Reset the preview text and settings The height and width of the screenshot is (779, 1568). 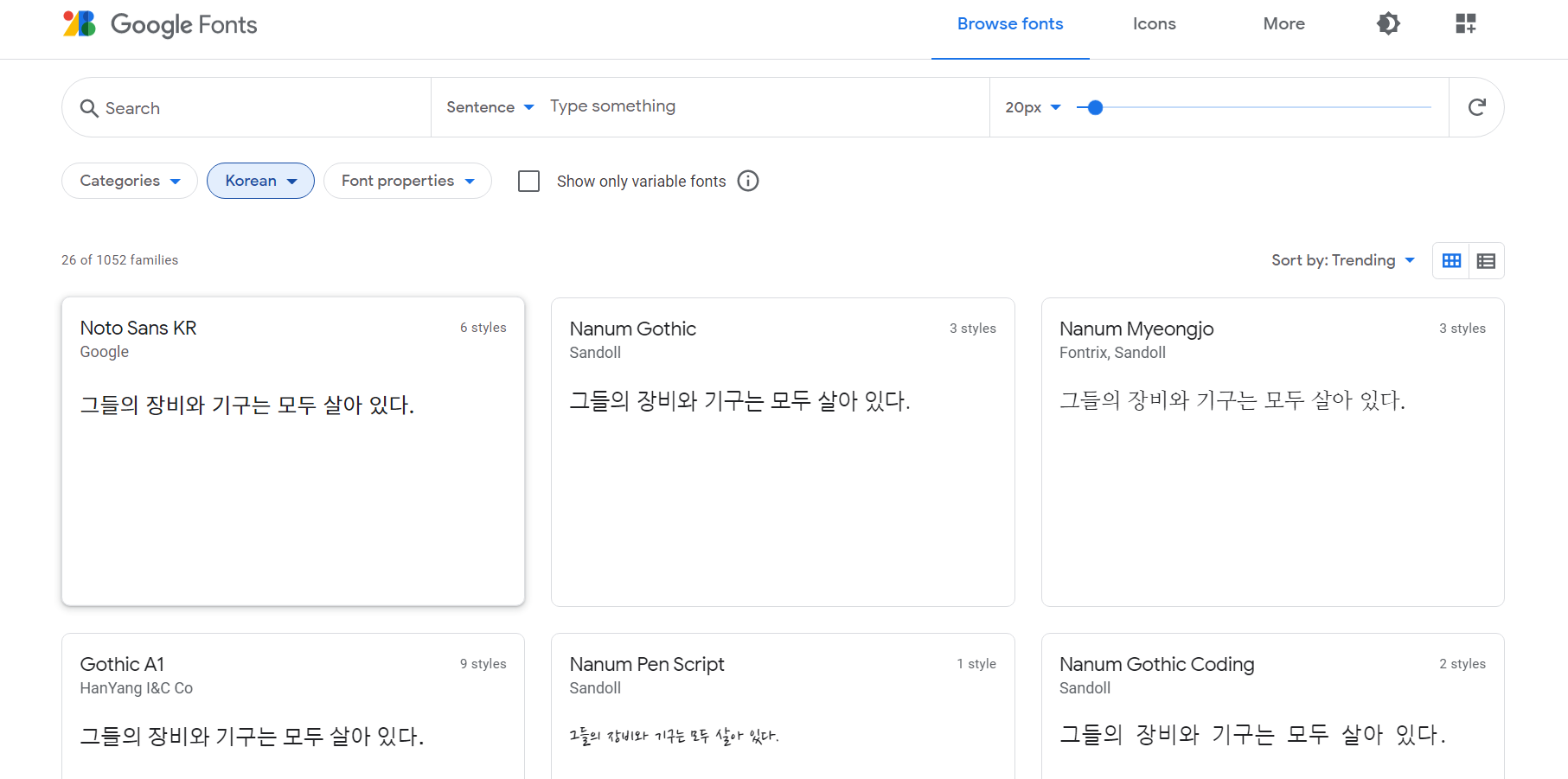pyautogui.click(x=1476, y=107)
